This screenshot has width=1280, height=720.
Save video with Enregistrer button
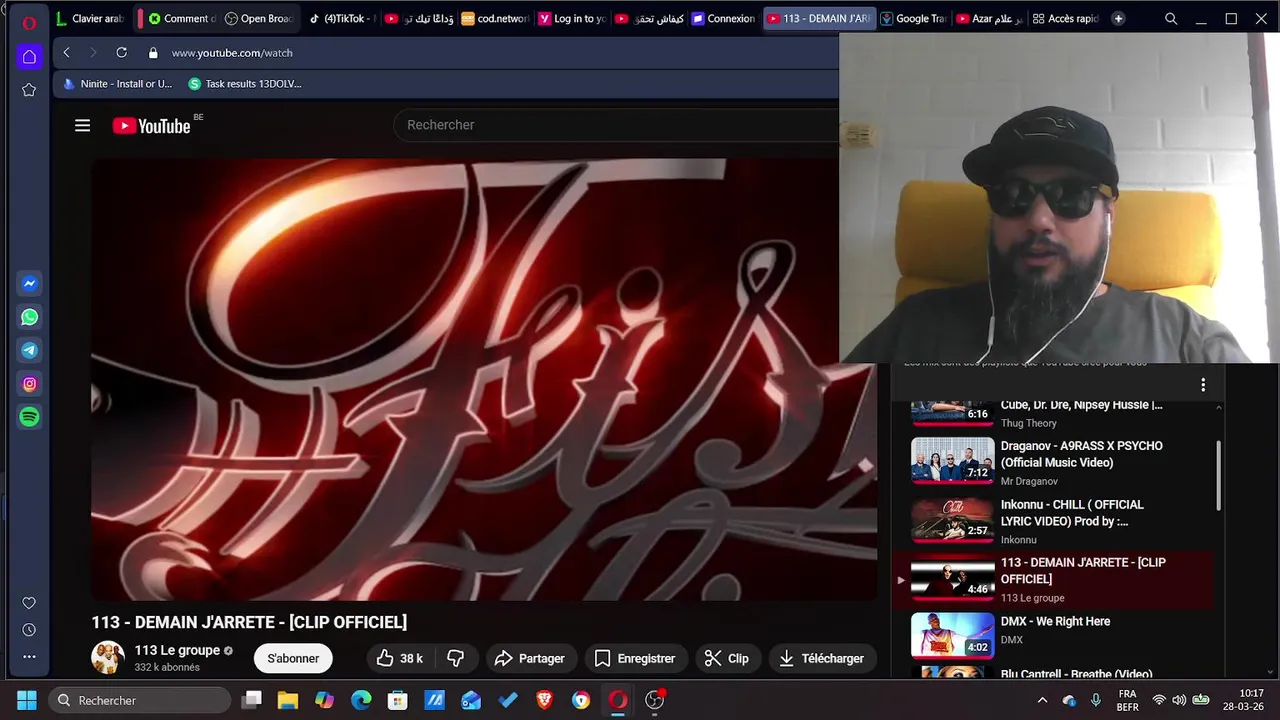[634, 658]
